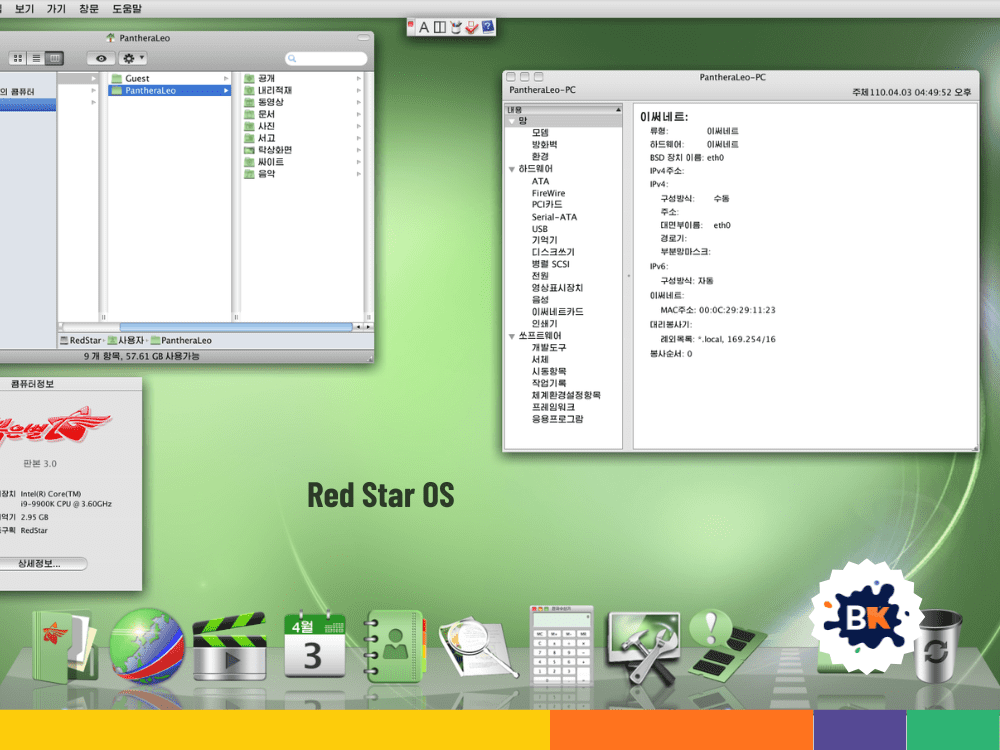Viewport: 1000px width, 750px height.
Task: Expand arrow next to Guest folder
Action: click(x=226, y=78)
